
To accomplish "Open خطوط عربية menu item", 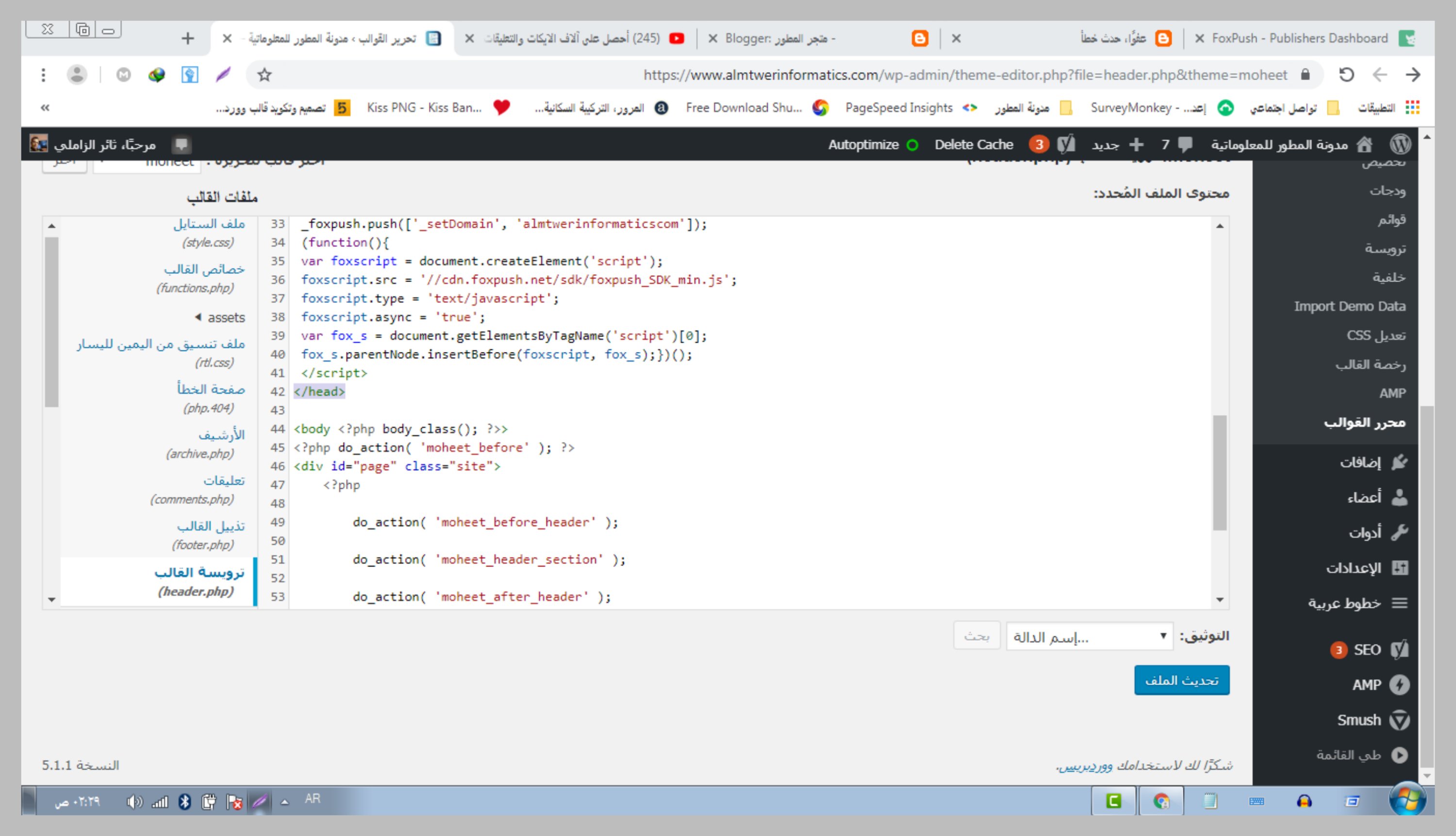I will 1357,603.
